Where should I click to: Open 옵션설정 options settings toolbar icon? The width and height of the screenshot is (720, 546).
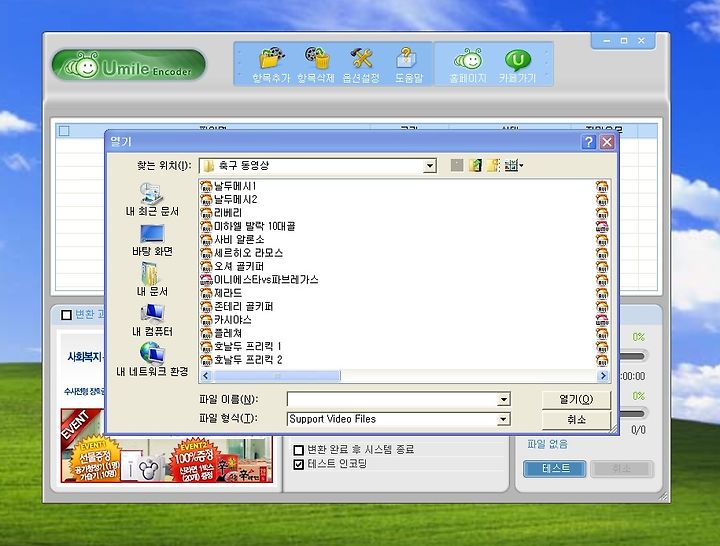[x=361, y=65]
